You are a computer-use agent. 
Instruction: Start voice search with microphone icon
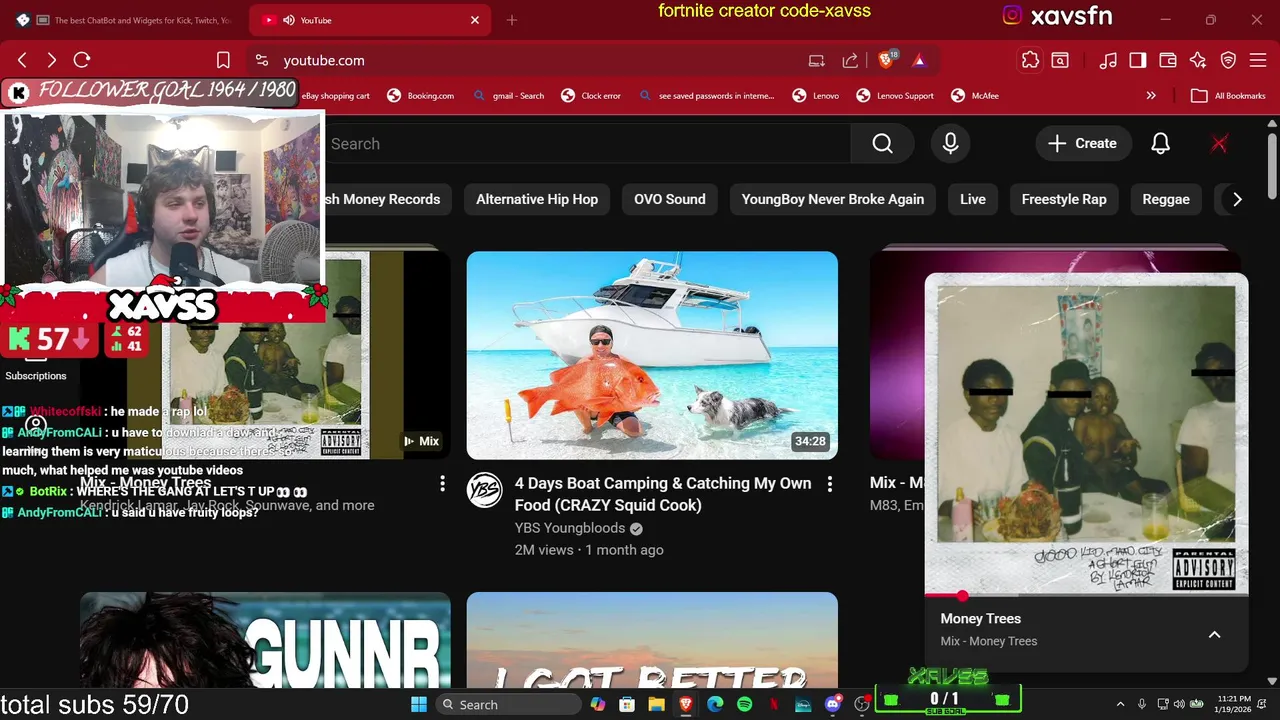point(950,144)
